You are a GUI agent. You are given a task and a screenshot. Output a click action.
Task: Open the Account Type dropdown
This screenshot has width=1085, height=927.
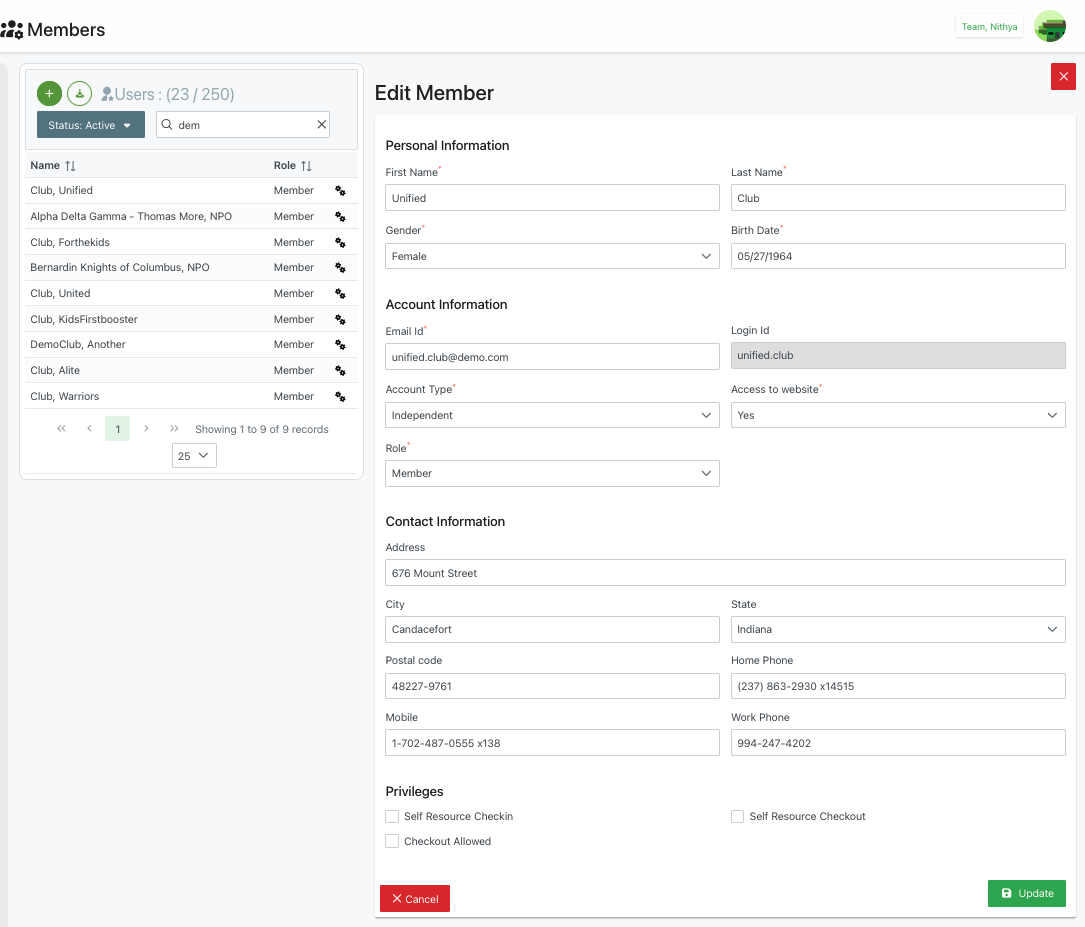coord(552,415)
